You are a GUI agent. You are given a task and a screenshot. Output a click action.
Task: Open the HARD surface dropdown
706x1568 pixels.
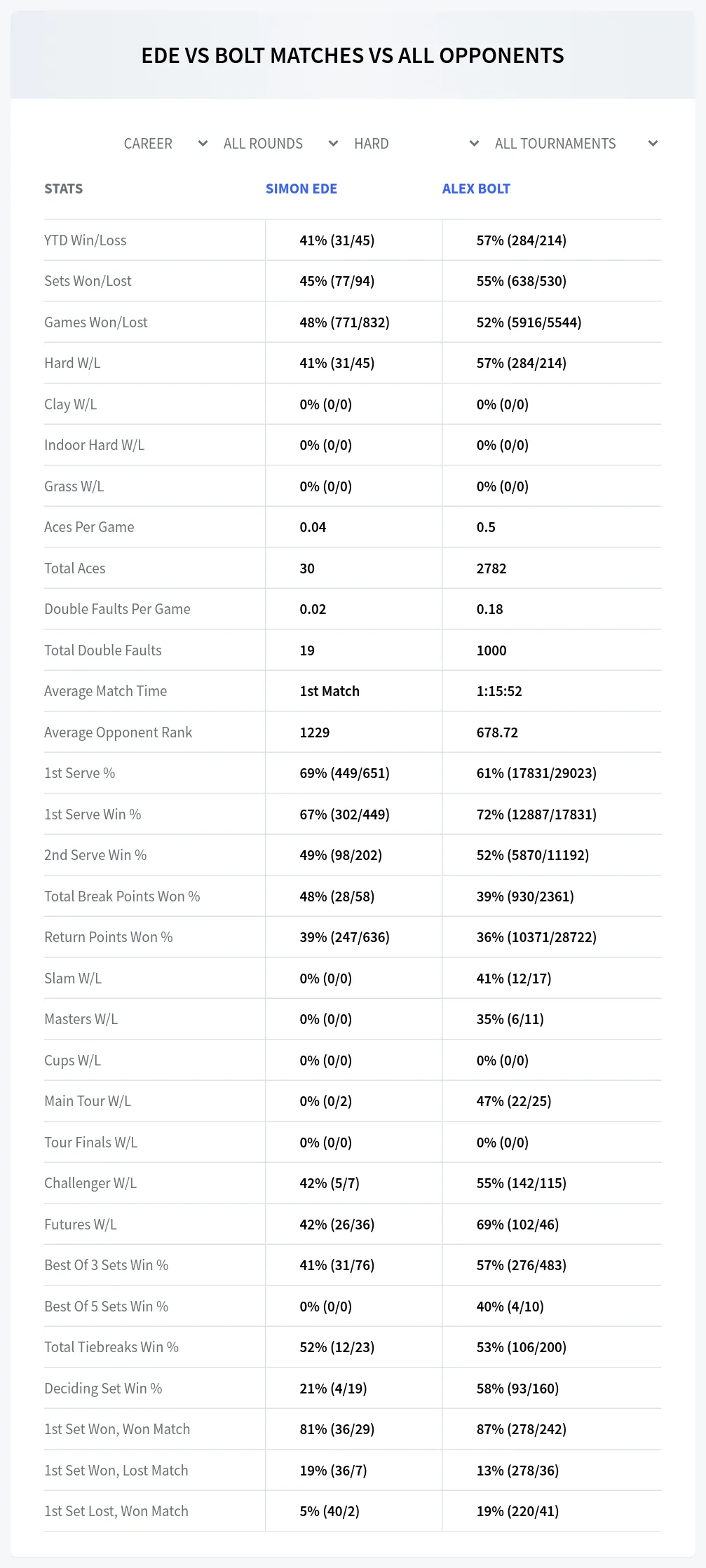(416, 144)
